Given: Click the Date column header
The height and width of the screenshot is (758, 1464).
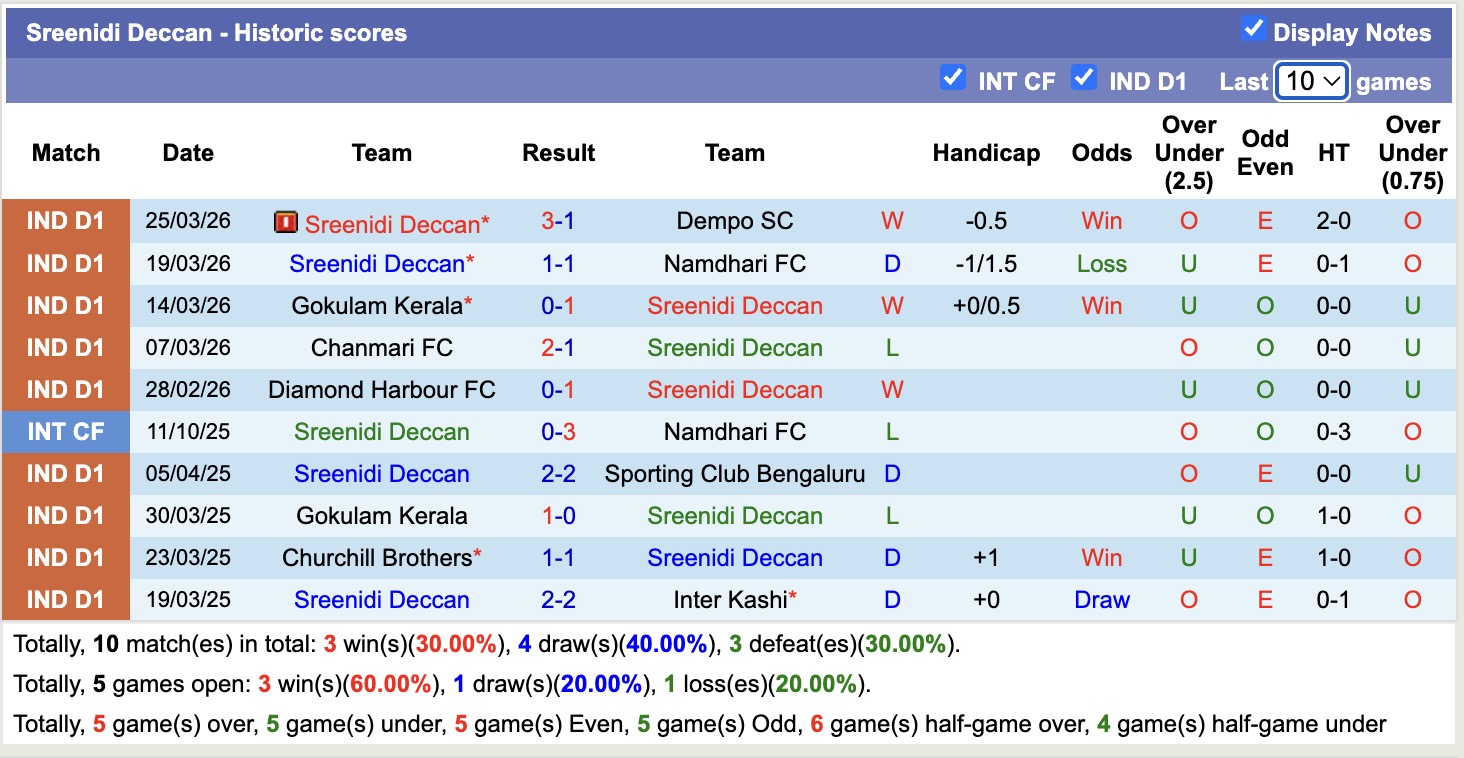Looking at the screenshot, I should pos(187,153).
